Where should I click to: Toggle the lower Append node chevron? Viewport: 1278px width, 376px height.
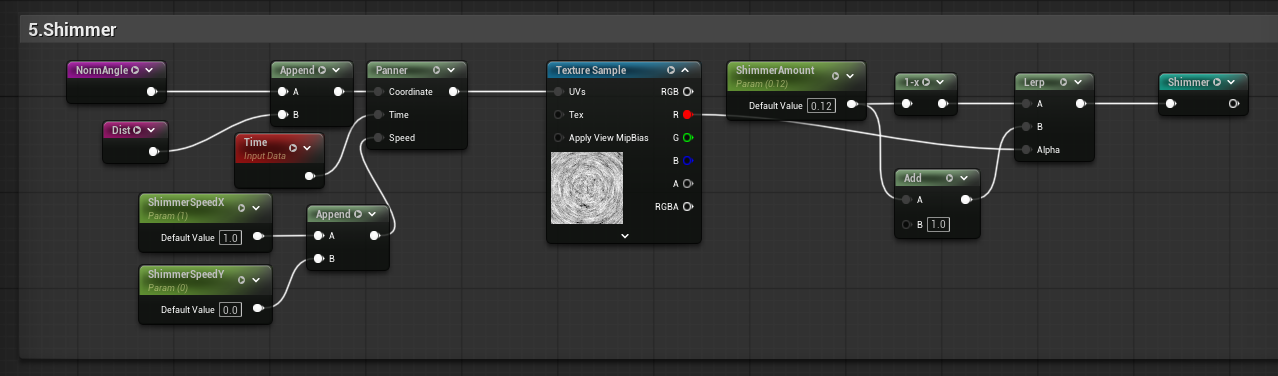coord(372,214)
